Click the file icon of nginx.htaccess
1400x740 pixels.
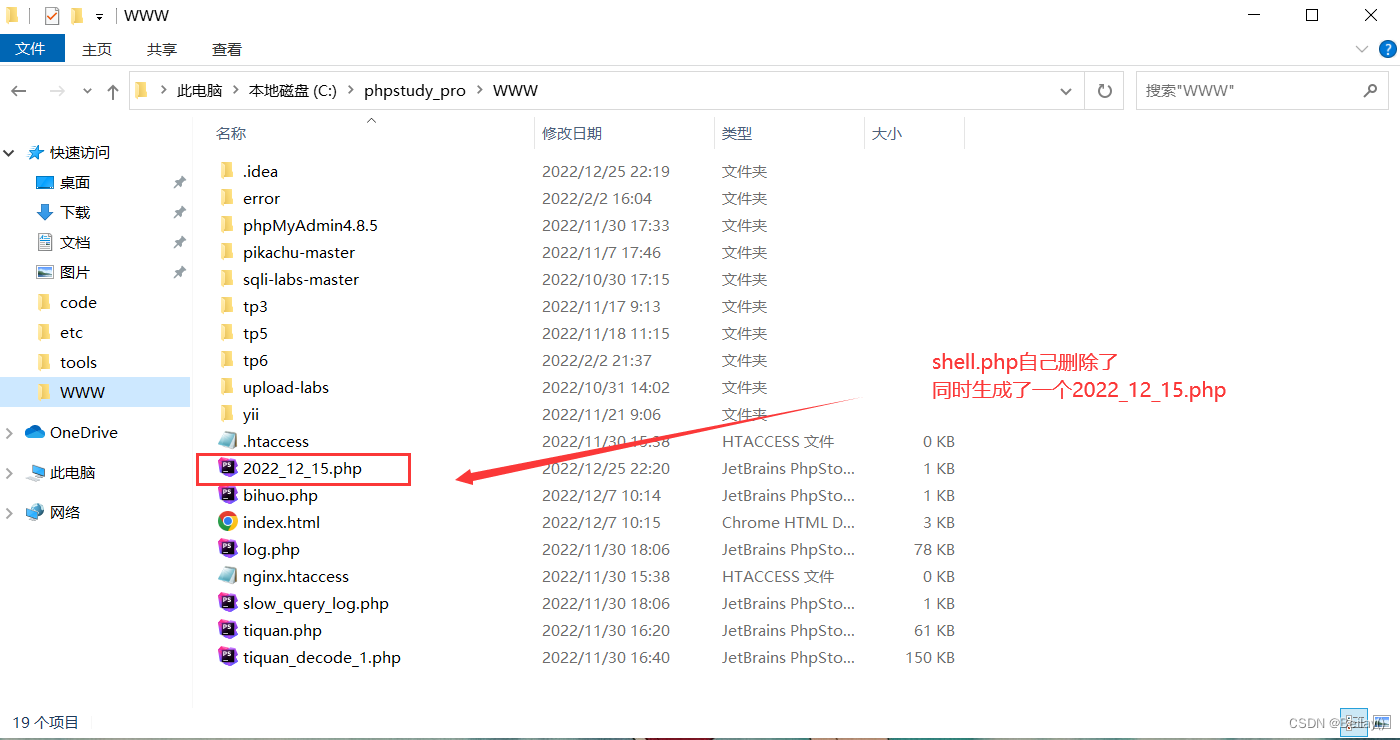click(x=227, y=575)
